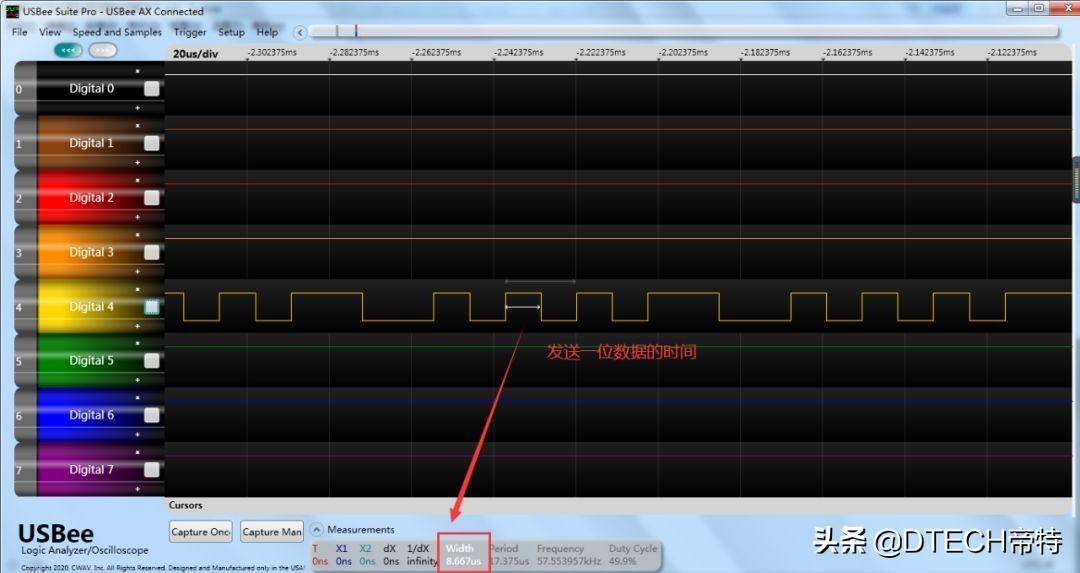This screenshot has width=1080, height=573.
Task: Click the Duty Cycle 49.9% measurement
Action: click(633, 554)
